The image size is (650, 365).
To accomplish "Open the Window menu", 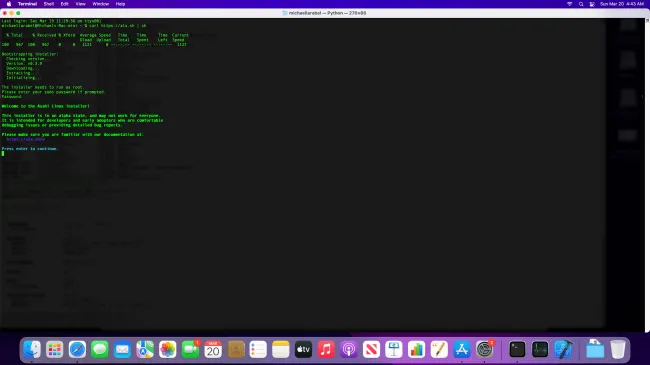I will click(x=100, y=4).
